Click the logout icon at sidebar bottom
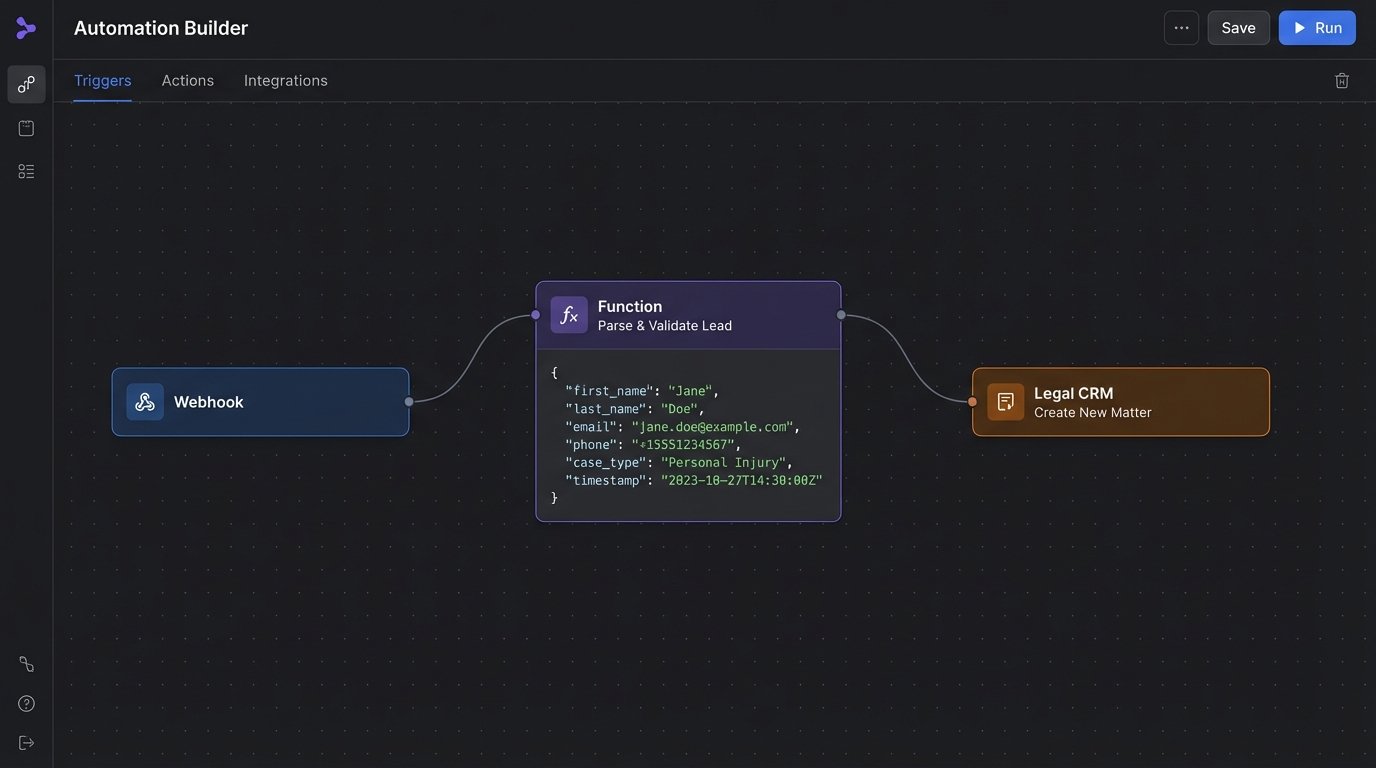Screen dimensions: 1376x768 pos(26,742)
